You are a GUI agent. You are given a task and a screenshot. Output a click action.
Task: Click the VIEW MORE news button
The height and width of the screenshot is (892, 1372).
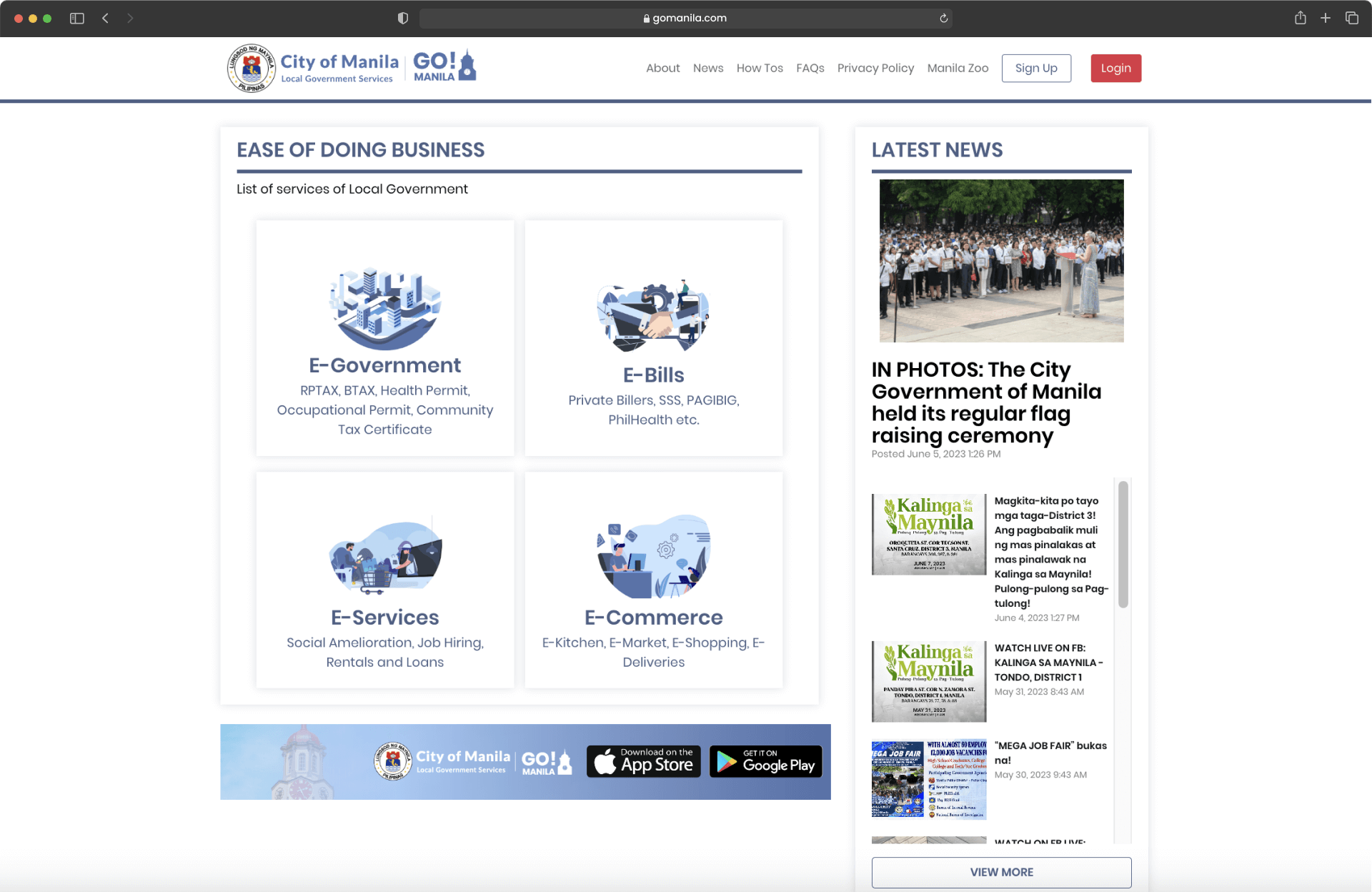coord(1001,872)
